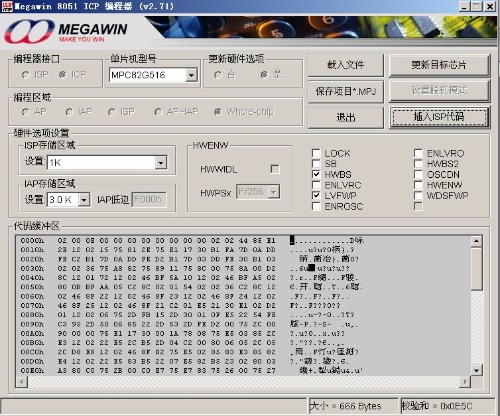The width and height of the screenshot is (500, 416).
Task: Enable the ENROSC checkbox
Action: pyautogui.click(x=316, y=206)
